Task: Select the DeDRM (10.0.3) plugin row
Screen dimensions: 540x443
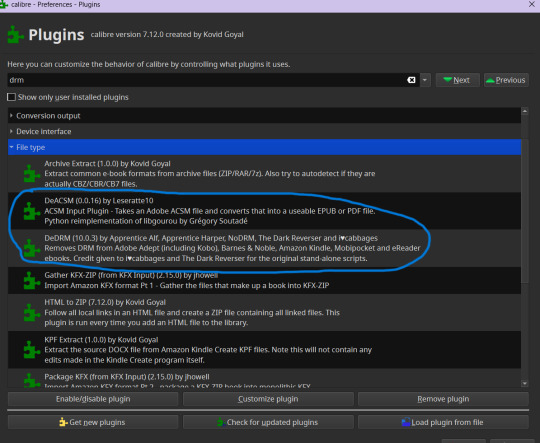Action: [x=264, y=248]
